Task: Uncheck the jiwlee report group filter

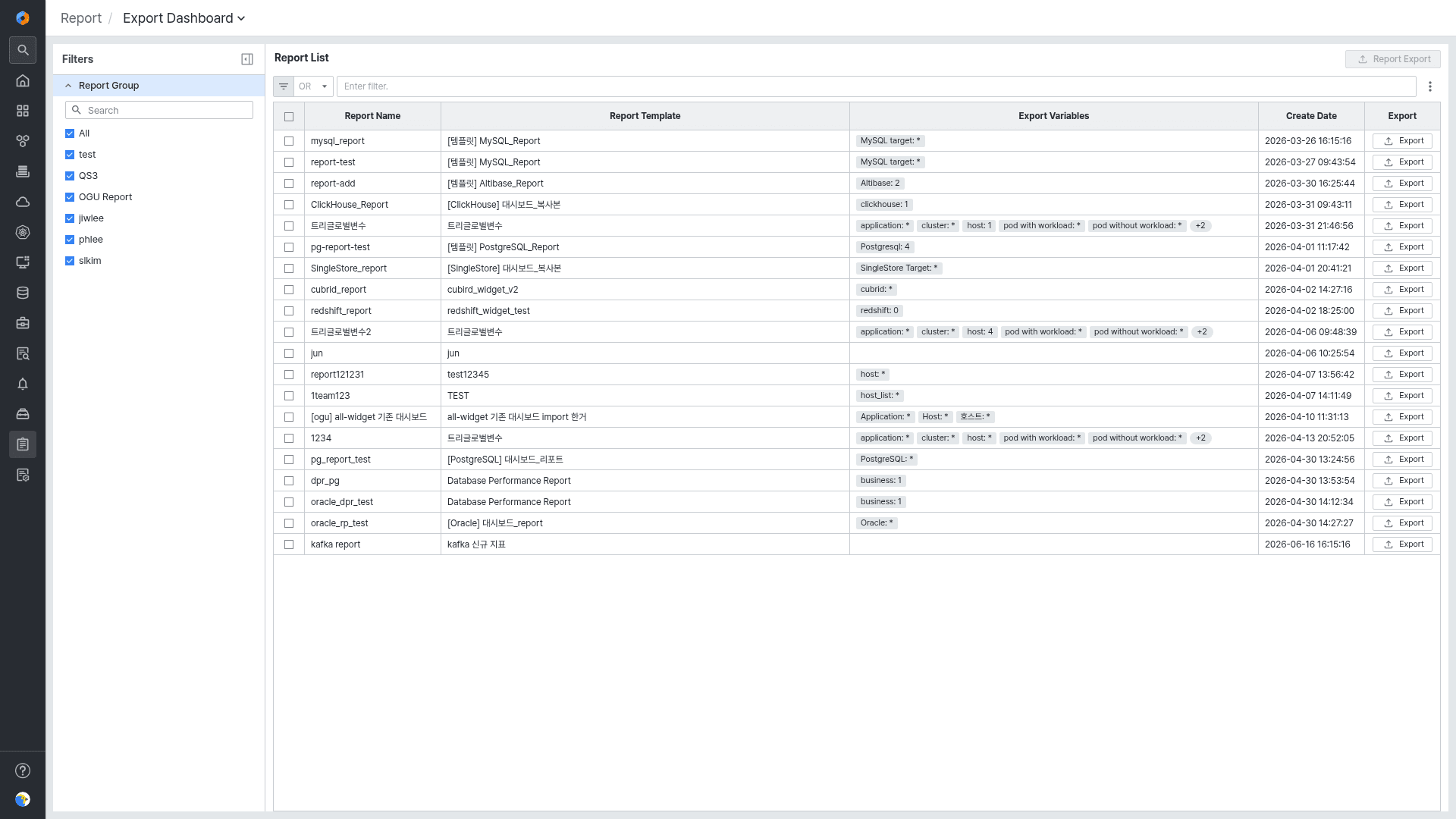Action: point(70,218)
